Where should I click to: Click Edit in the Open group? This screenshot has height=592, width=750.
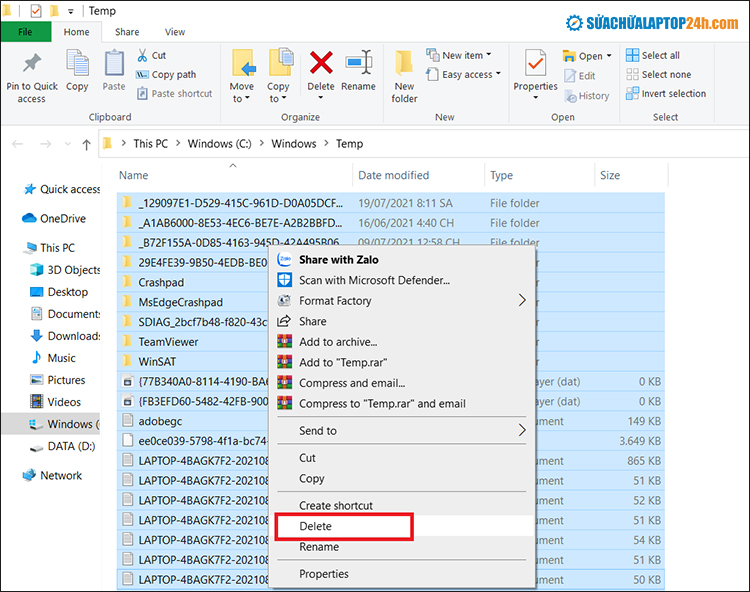579,76
